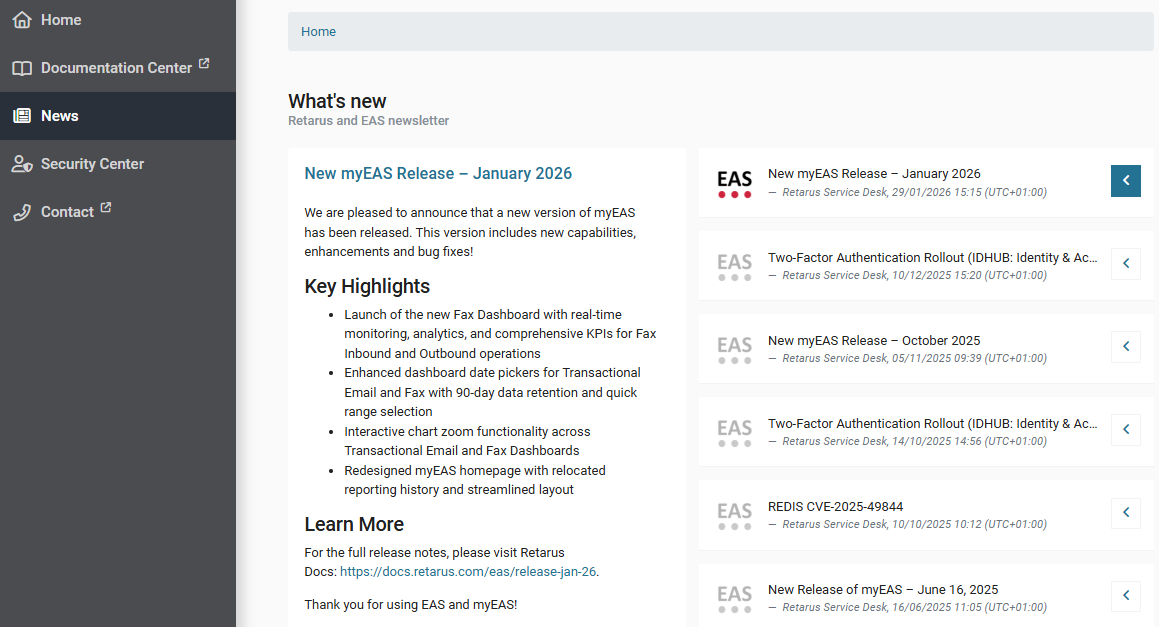
Task: Click the Home breadcrumb link
Action: click(318, 32)
